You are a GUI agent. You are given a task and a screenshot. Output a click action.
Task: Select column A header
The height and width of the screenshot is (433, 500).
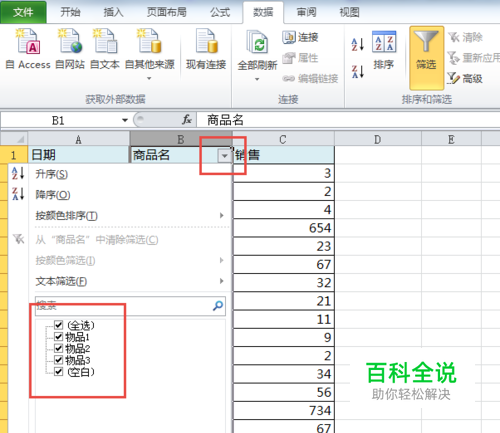78,139
